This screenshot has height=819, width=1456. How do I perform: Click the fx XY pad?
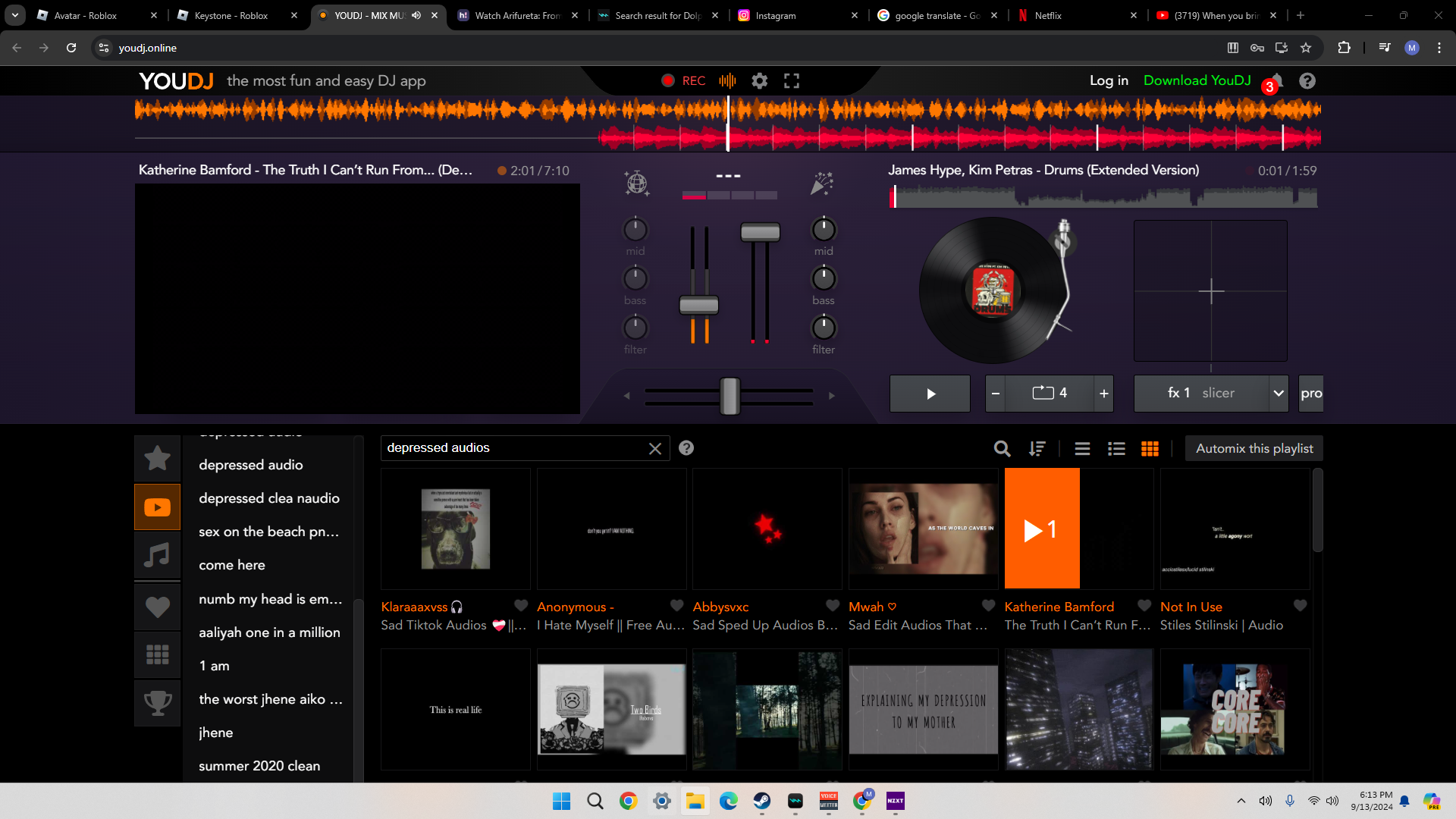click(1210, 291)
